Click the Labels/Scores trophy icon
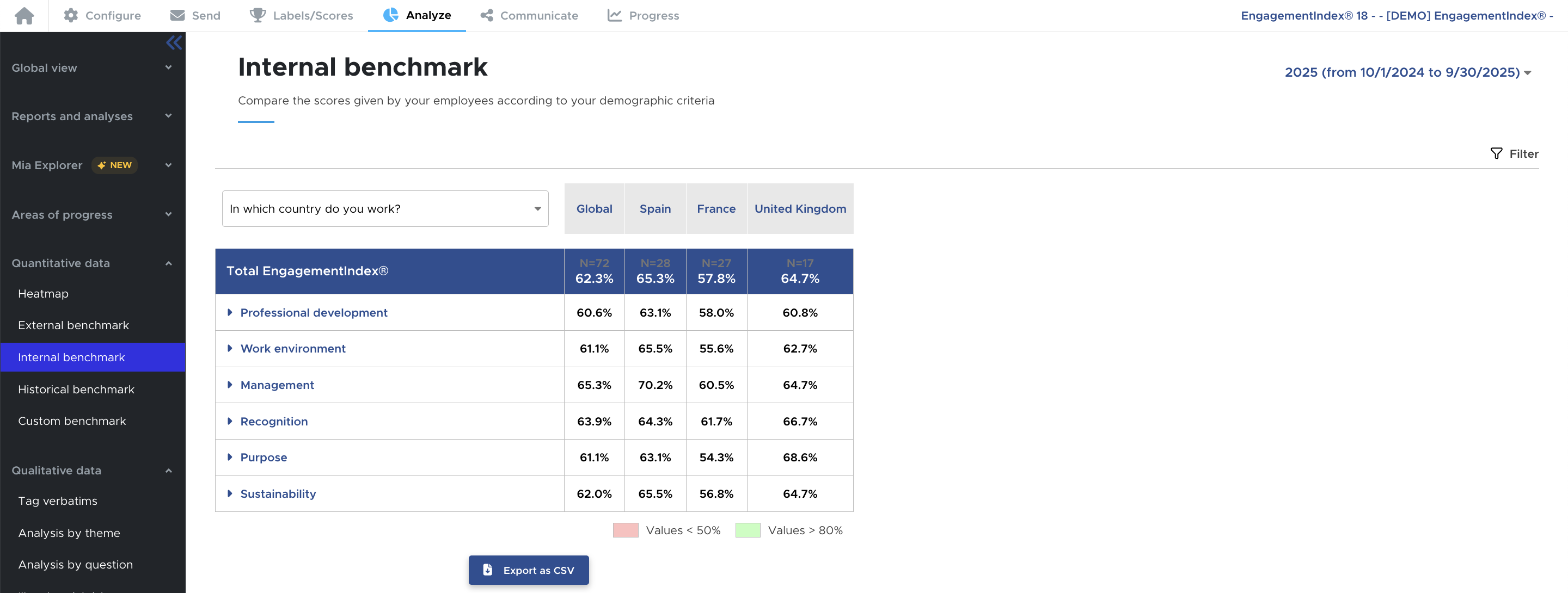1568x593 pixels. pyautogui.click(x=258, y=16)
